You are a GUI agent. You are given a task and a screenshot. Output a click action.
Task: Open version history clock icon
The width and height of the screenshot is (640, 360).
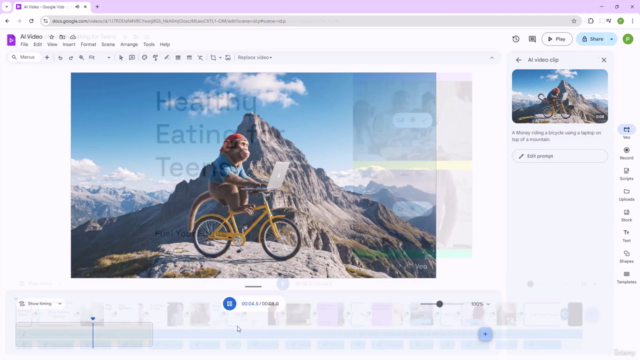click(516, 39)
